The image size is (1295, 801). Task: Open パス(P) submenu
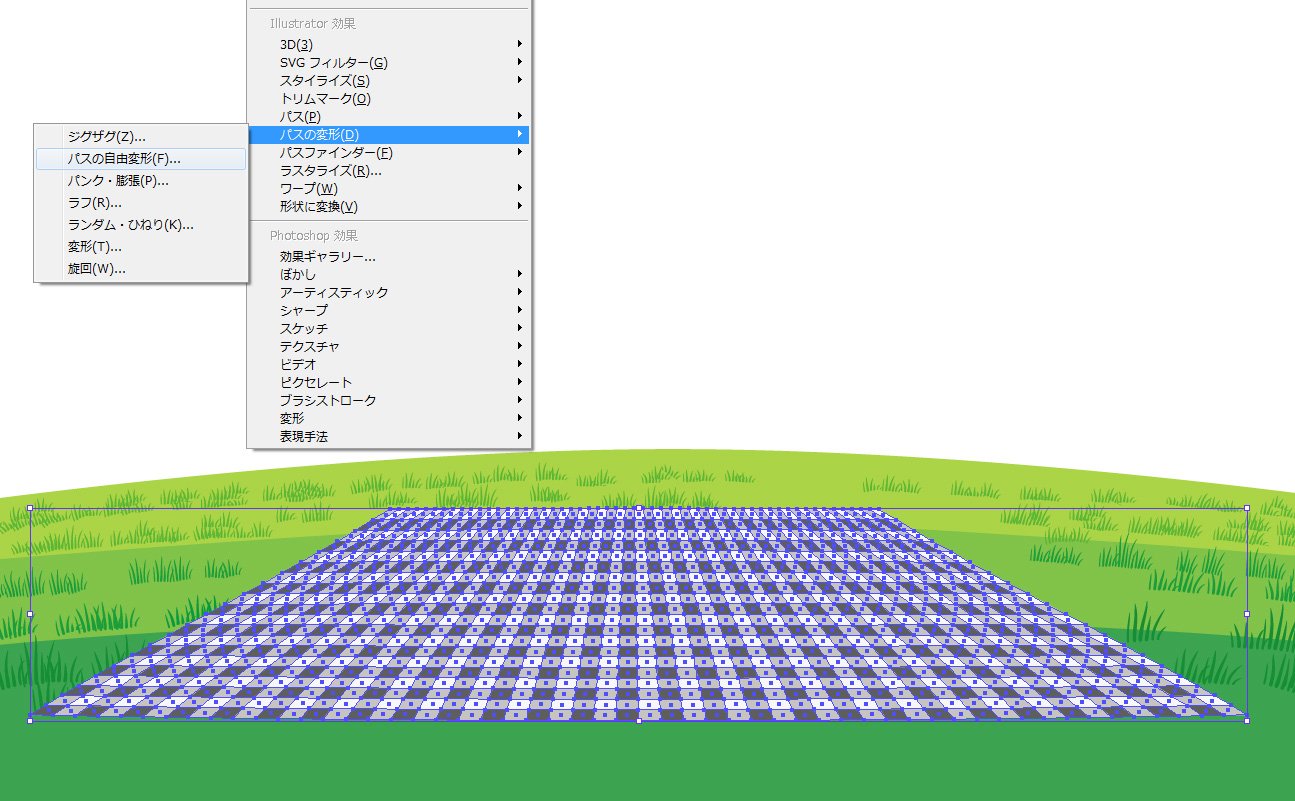(389, 116)
